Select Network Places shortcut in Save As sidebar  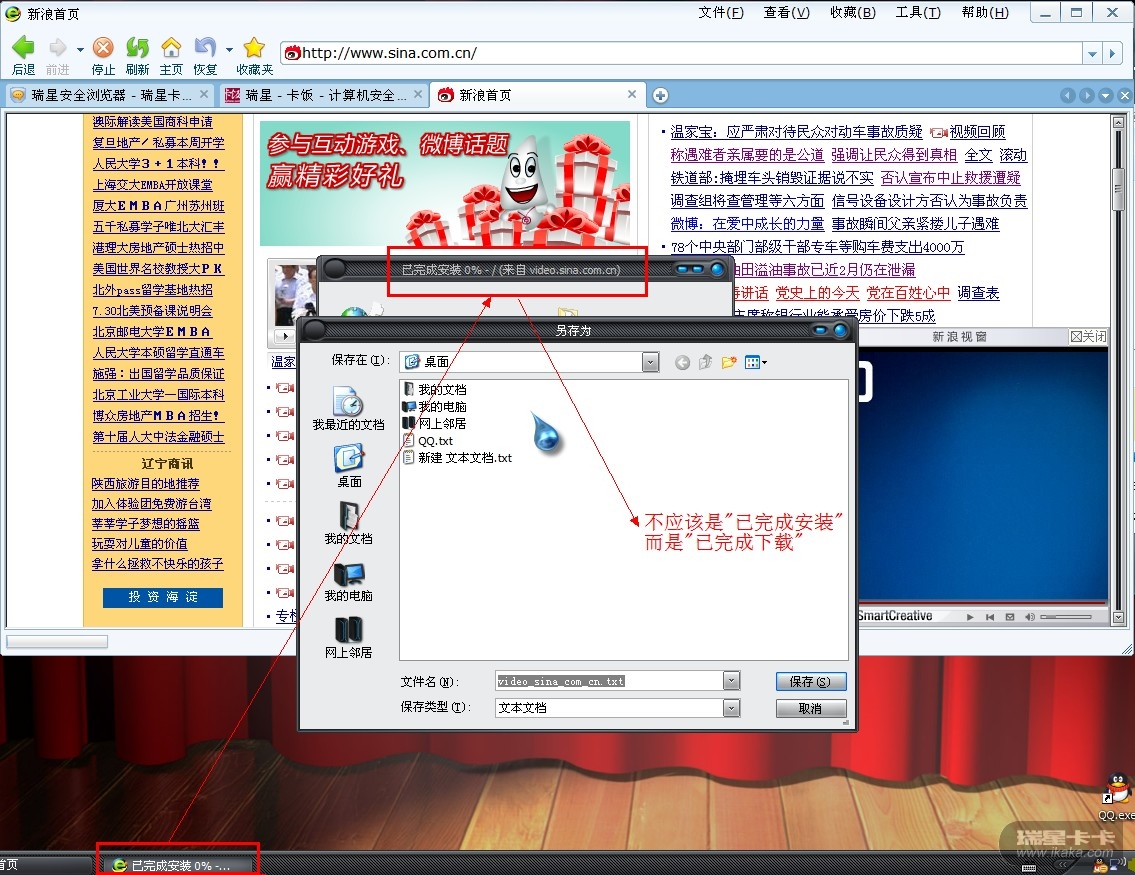coord(348,637)
